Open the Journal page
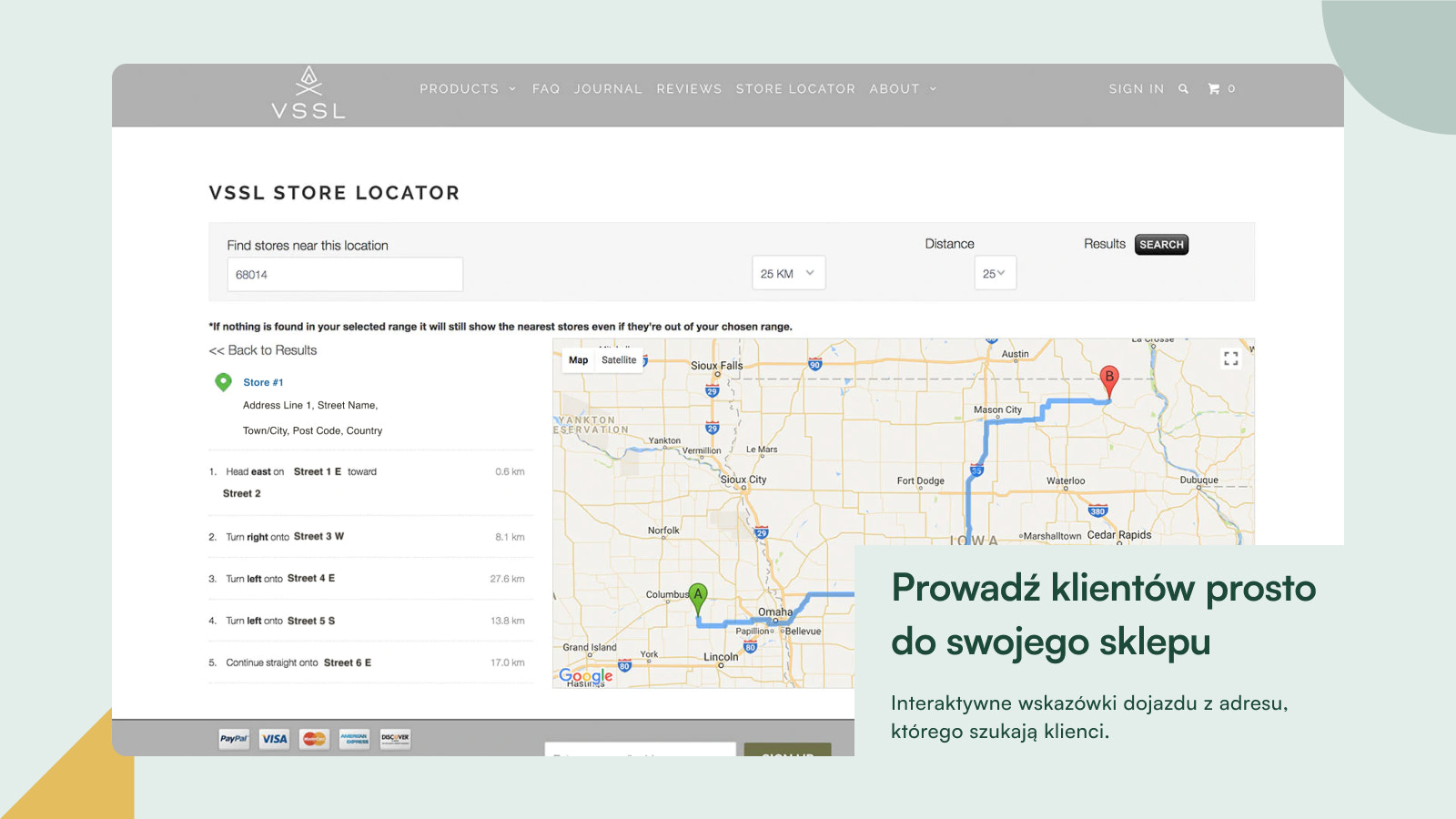 tap(608, 89)
